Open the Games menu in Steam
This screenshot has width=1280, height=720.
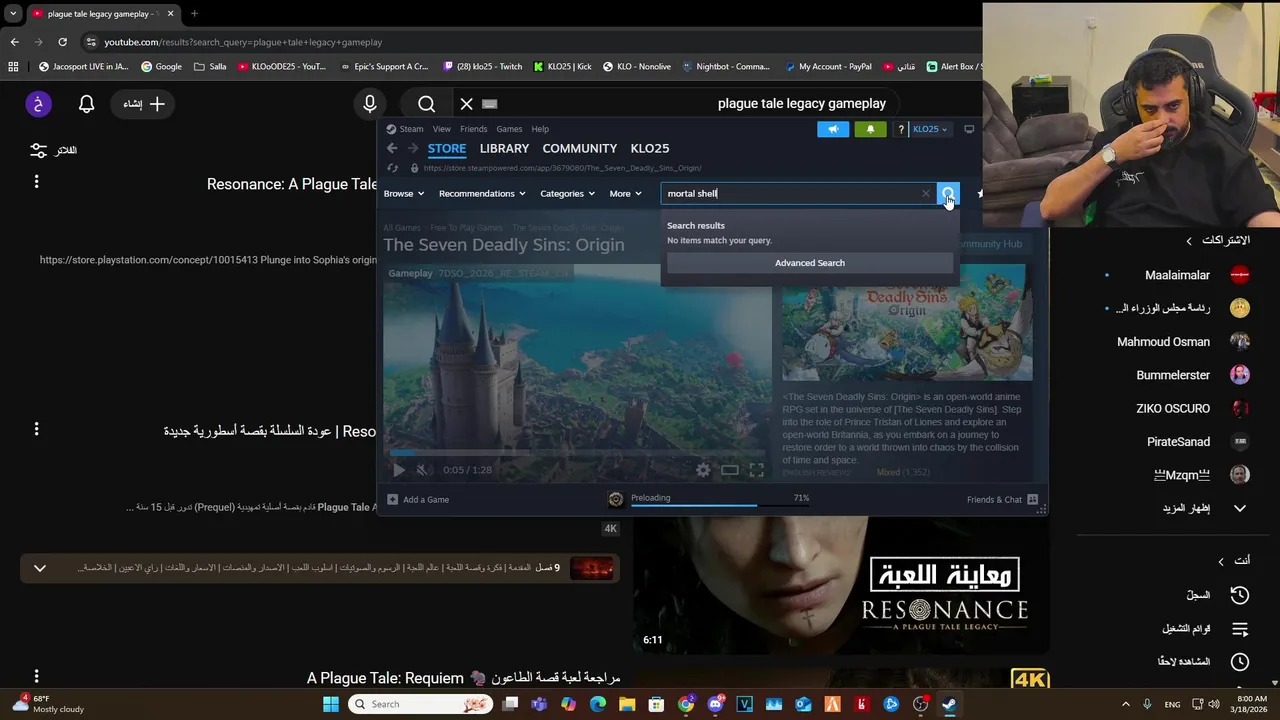point(509,129)
